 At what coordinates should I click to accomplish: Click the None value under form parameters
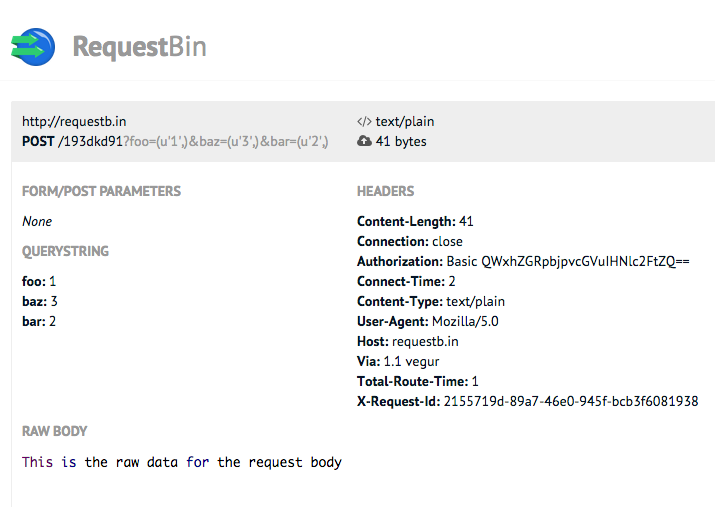(x=37, y=222)
